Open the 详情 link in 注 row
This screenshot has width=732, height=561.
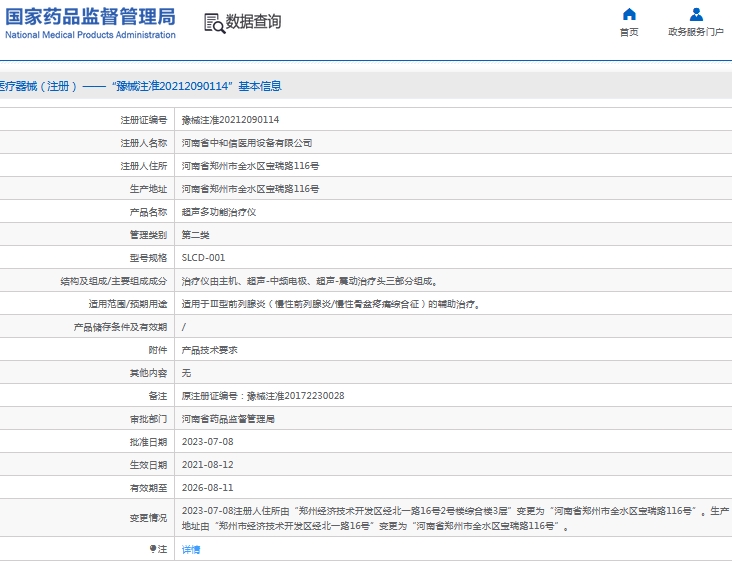coord(190,549)
